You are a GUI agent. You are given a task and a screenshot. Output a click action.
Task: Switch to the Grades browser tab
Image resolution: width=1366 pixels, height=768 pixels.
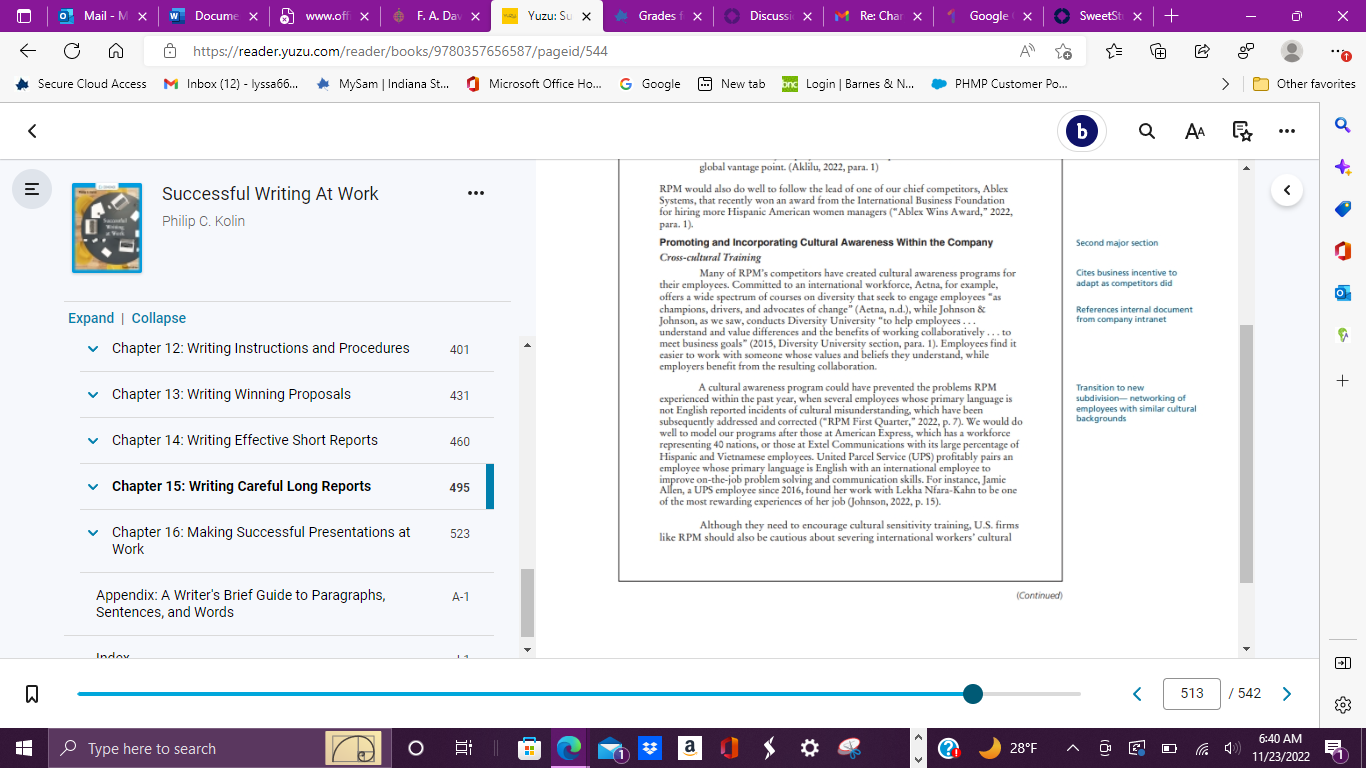pyautogui.click(x=655, y=16)
